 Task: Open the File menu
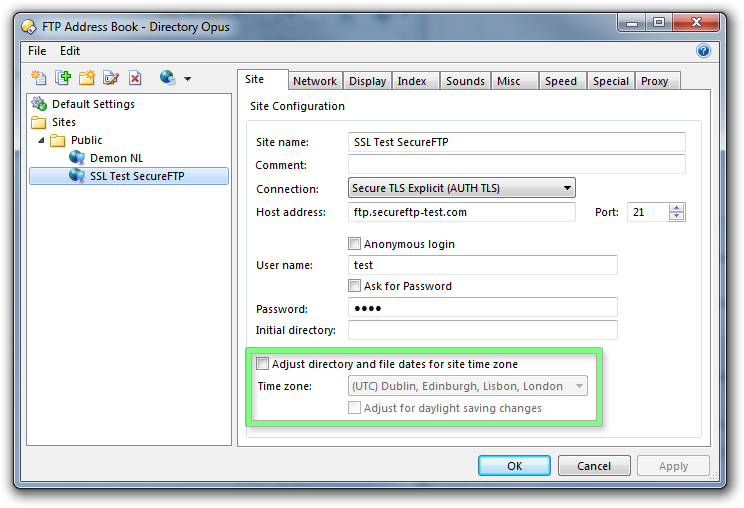pyautogui.click(x=37, y=51)
